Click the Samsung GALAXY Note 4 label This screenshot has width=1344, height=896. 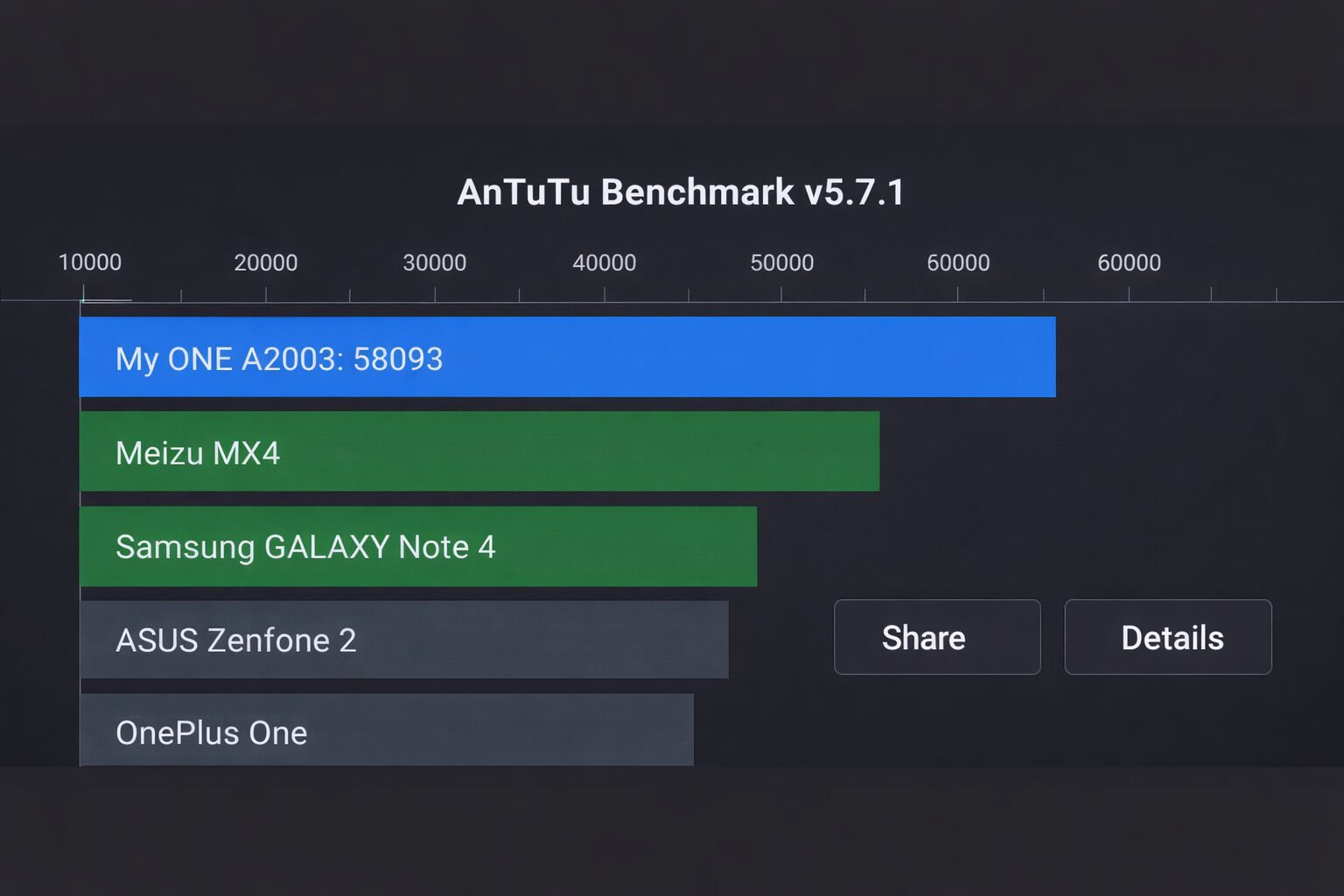pos(305,547)
